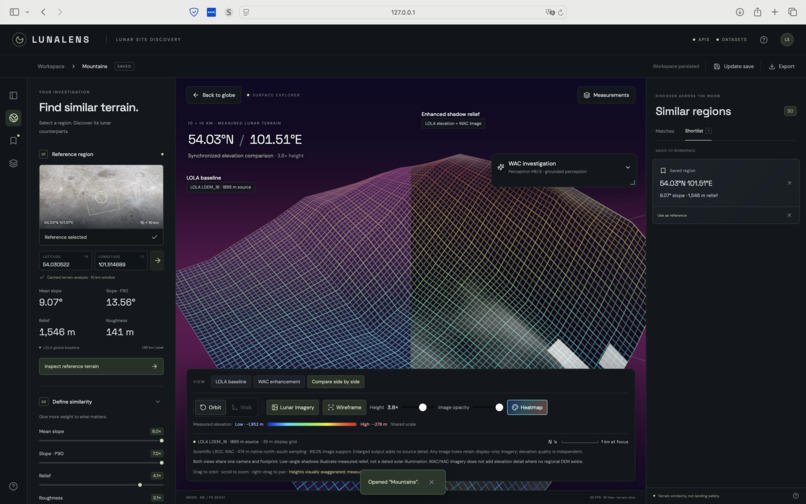This screenshot has width=806, height=504.
Task: Open Datasets link in header
Action: click(x=731, y=40)
